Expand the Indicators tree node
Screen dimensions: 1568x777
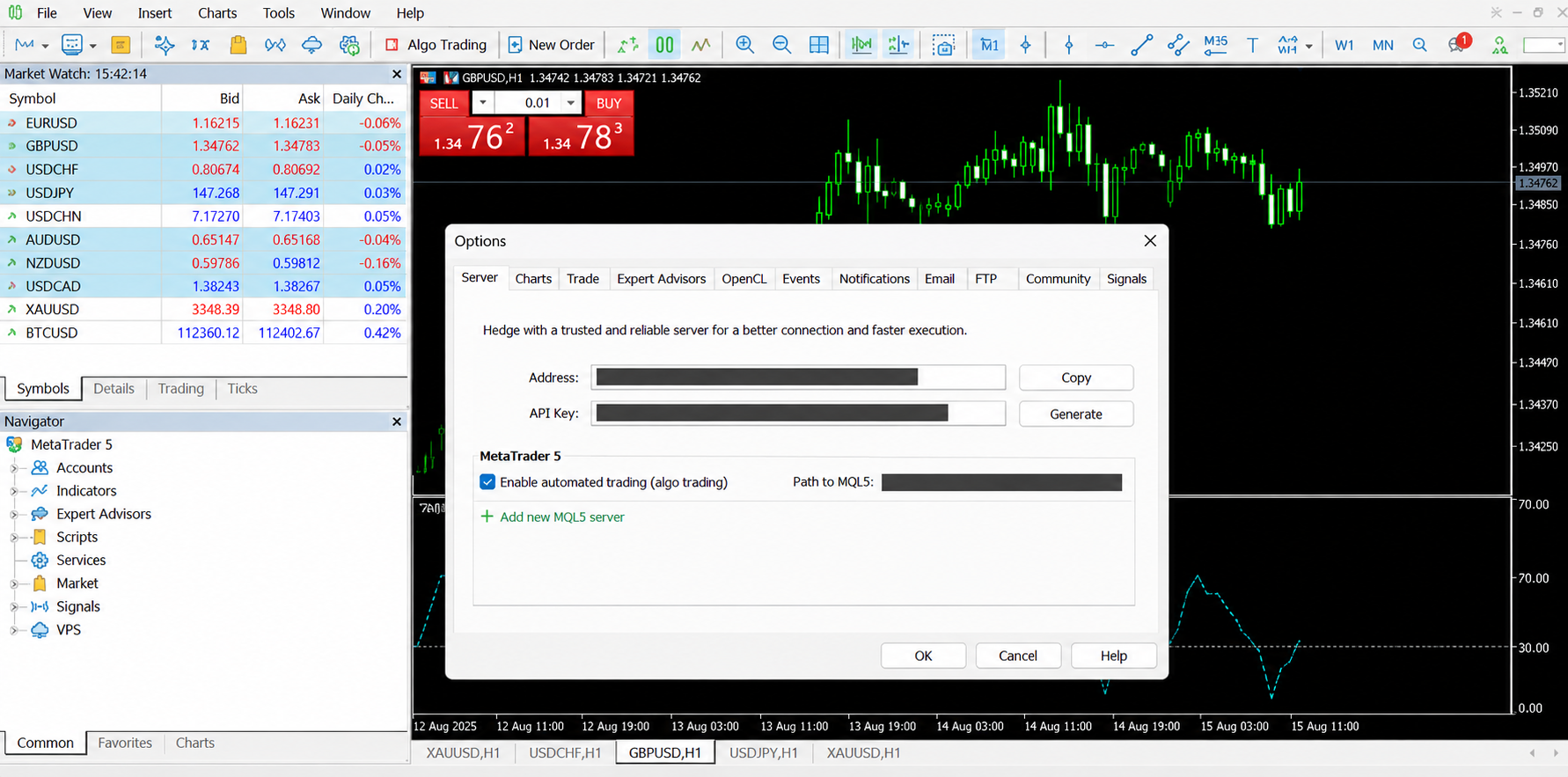click(14, 491)
